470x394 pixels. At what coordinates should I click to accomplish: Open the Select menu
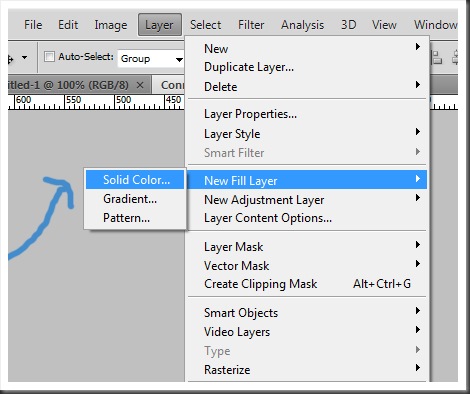[x=205, y=25]
